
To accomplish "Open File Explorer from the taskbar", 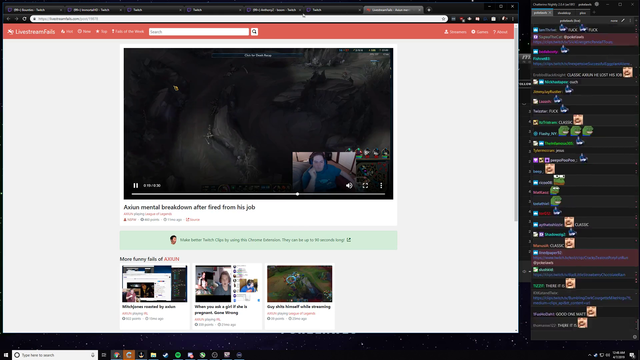I will coord(153,355).
